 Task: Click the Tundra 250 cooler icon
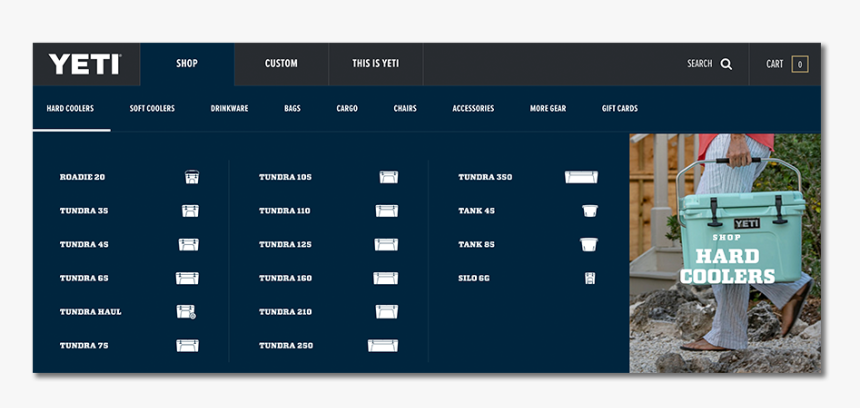[x=383, y=345]
